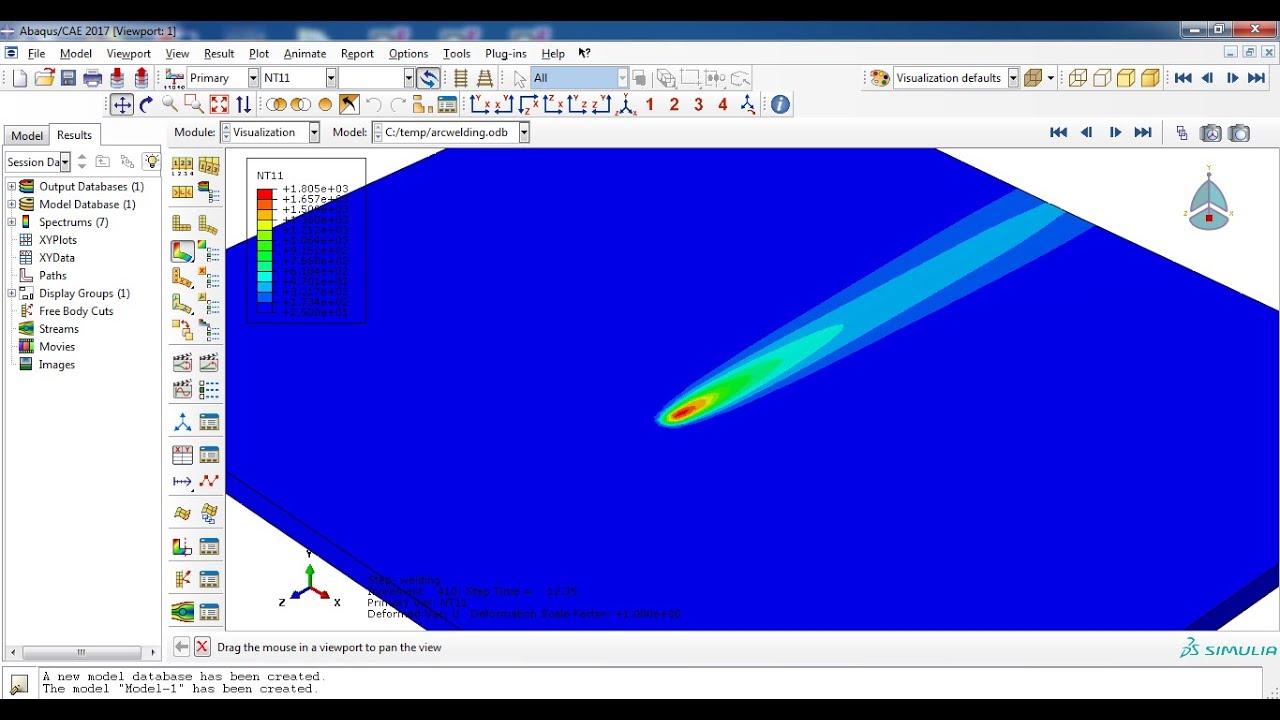Open the color palette icon

(880, 78)
